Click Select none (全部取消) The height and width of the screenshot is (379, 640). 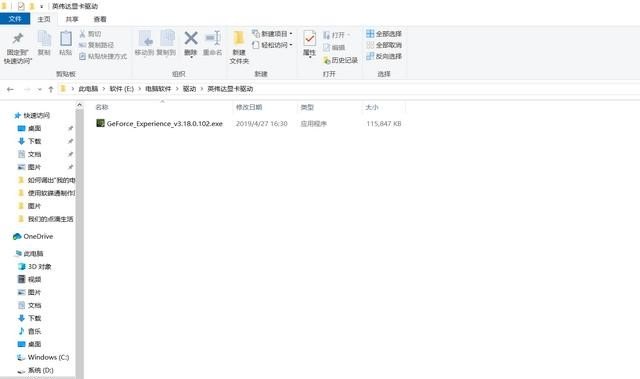click(384, 45)
